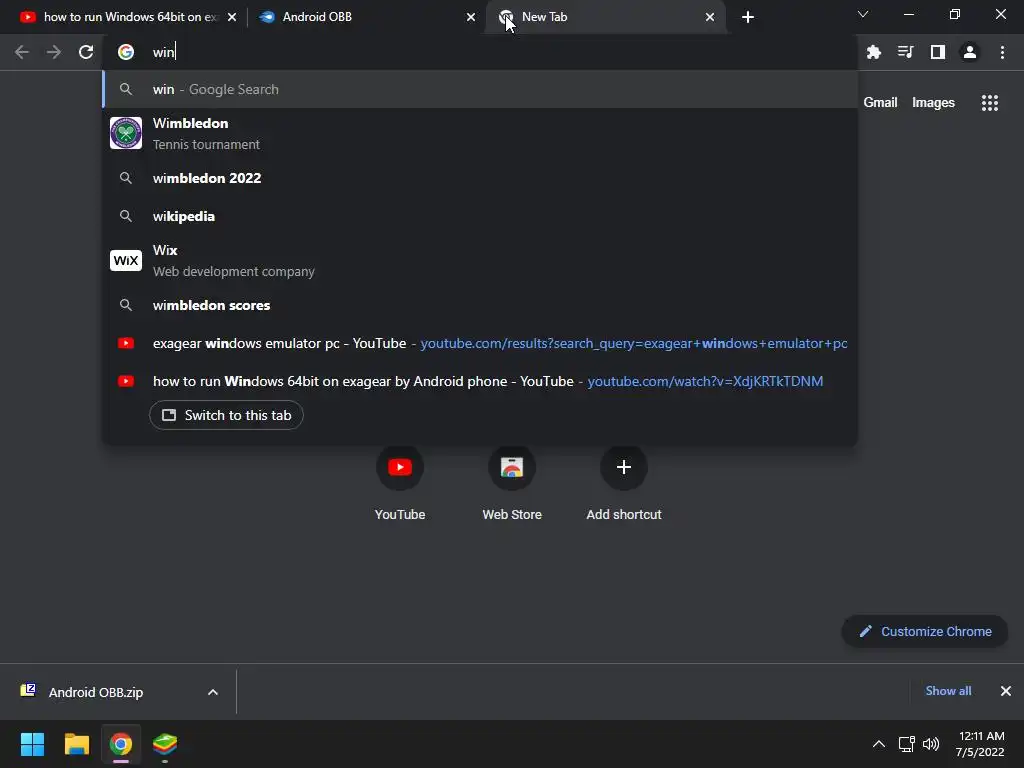Viewport: 1024px width, 768px height.
Task: Click Switch to this tab button
Action: (x=226, y=415)
